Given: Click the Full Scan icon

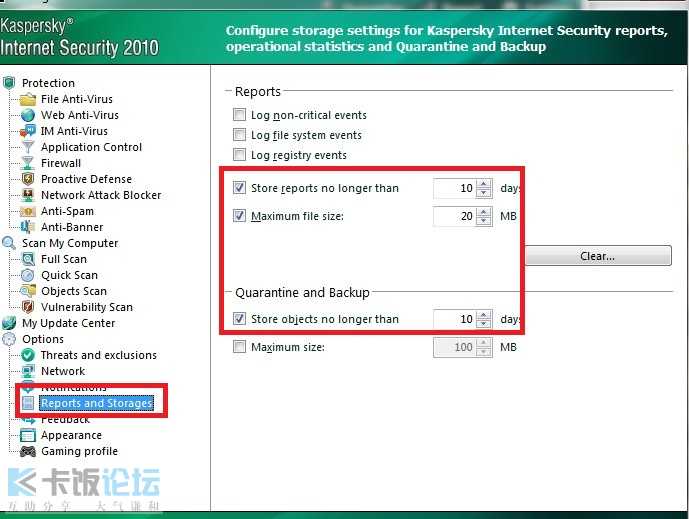Looking at the screenshot, I should (28, 259).
